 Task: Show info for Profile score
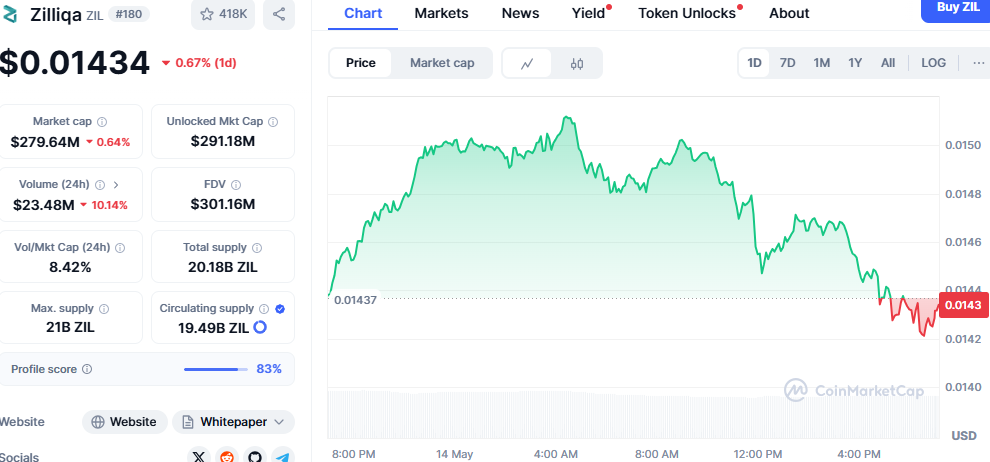[87, 369]
